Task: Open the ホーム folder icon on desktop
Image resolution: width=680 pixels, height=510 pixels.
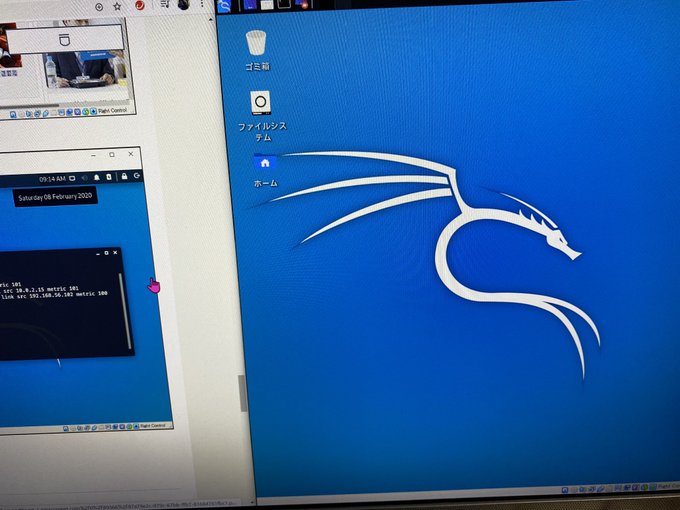Action: coord(265,170)
